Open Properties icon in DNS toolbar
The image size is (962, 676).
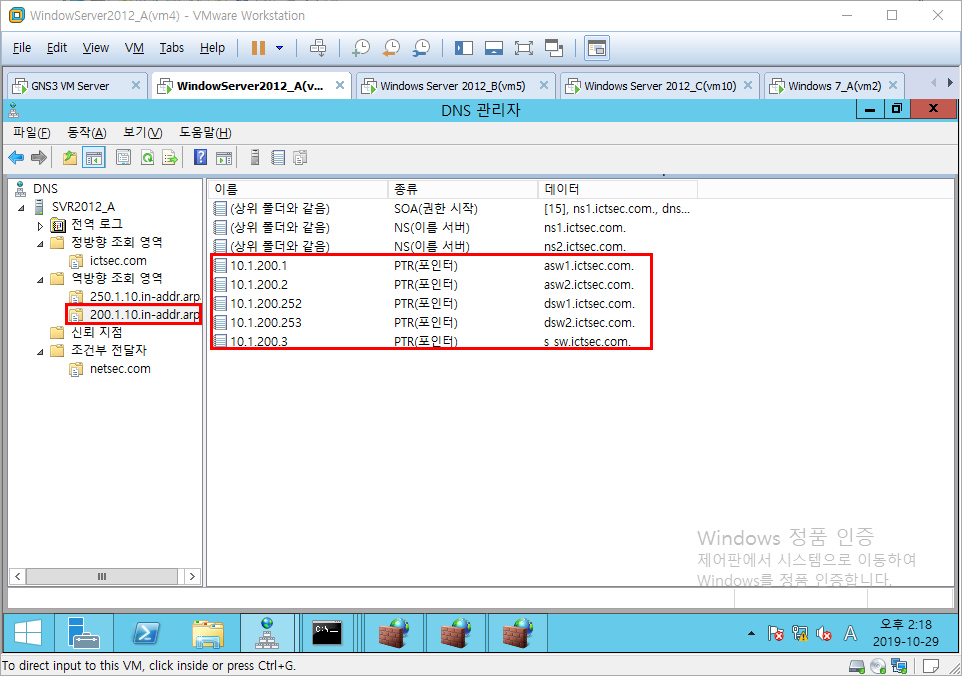pos(123,158)
